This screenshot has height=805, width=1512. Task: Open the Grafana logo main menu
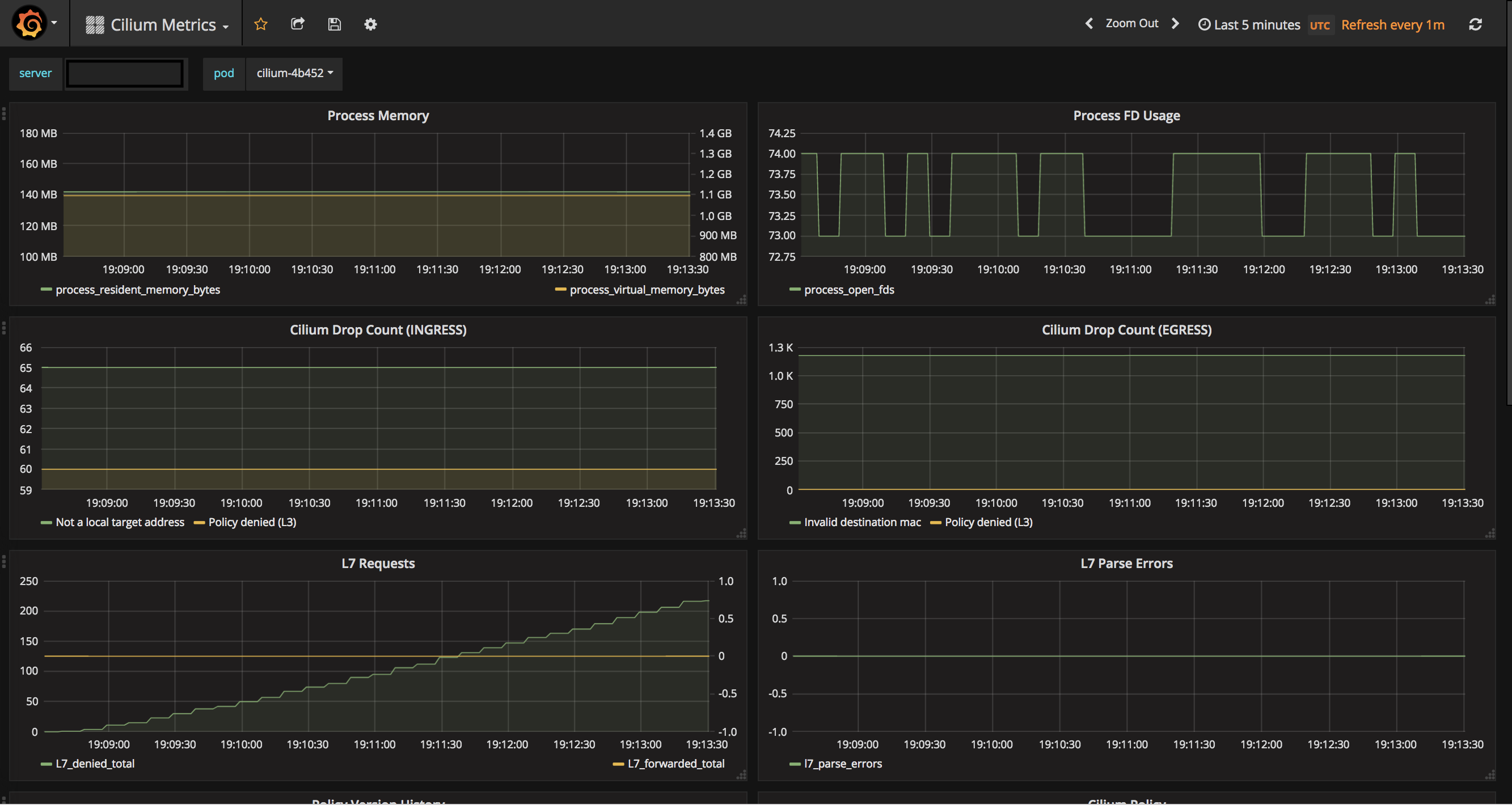click(x=31, y=23)
